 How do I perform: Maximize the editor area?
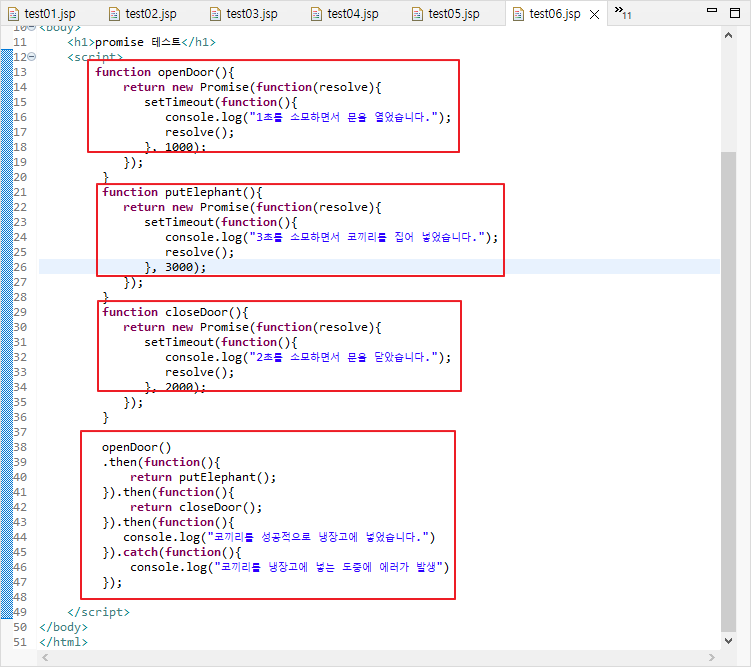[x=735, y=13]
